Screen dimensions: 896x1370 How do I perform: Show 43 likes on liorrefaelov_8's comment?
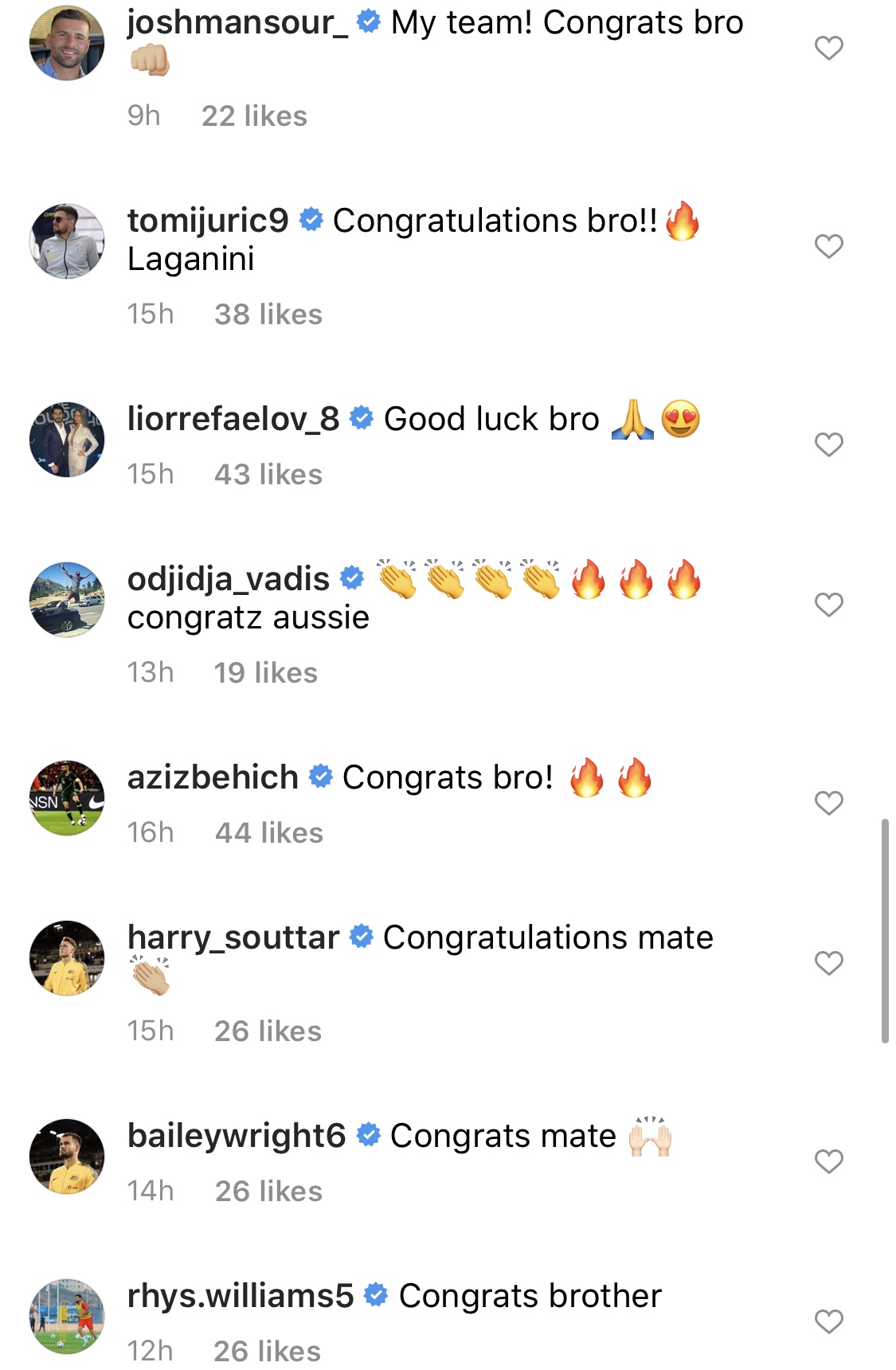(x=268, y=475)
